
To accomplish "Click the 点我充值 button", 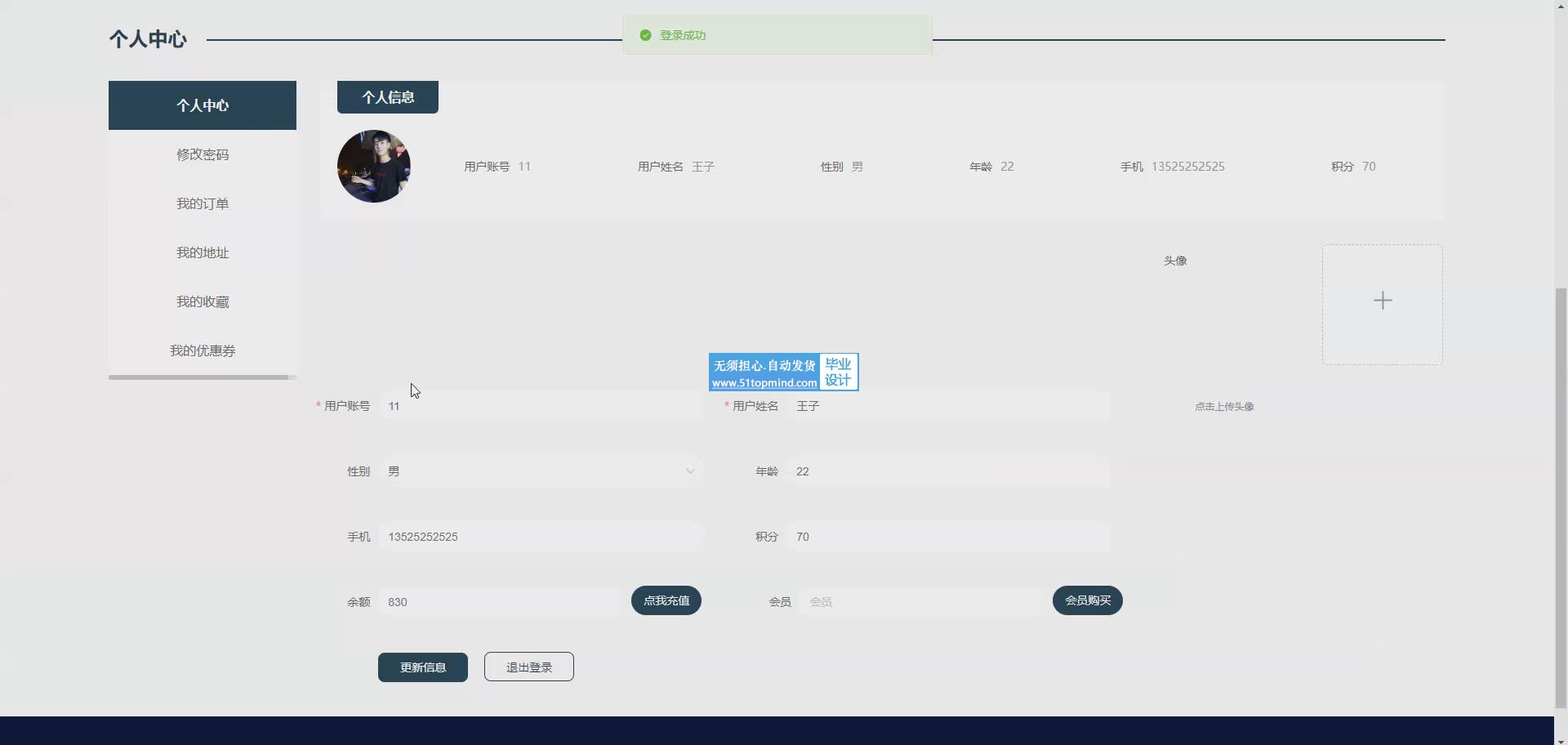I will [x=666, y=600].
